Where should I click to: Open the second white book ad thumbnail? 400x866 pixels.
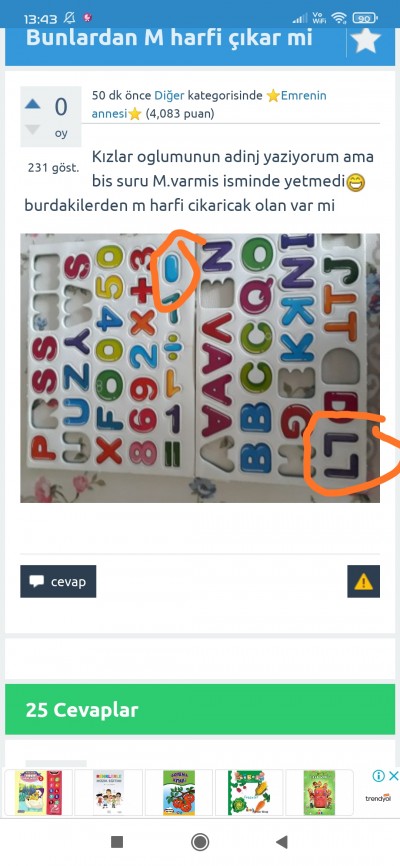[108, 793]
